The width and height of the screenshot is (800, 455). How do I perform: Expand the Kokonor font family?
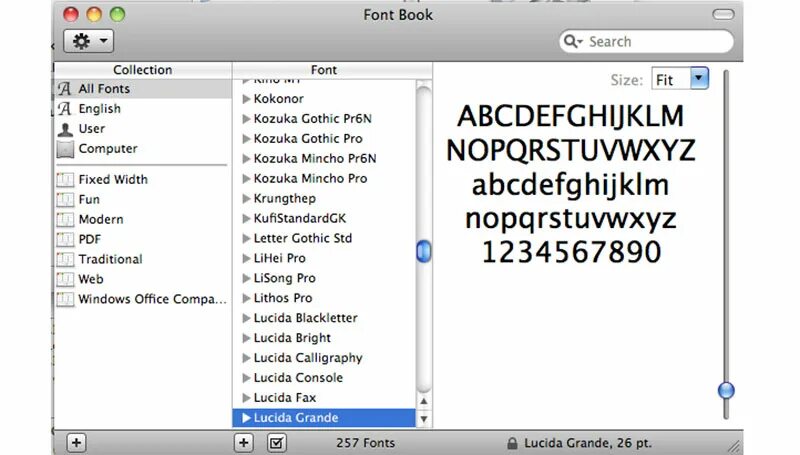[246, 99]
